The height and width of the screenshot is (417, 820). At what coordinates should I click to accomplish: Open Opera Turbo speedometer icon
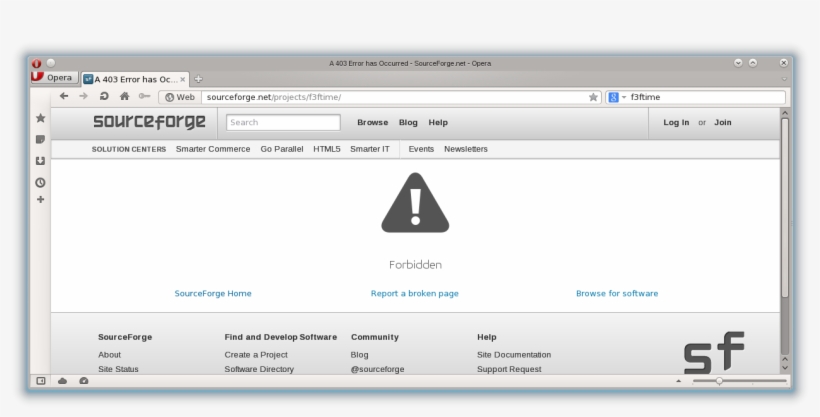coord(84,381)
